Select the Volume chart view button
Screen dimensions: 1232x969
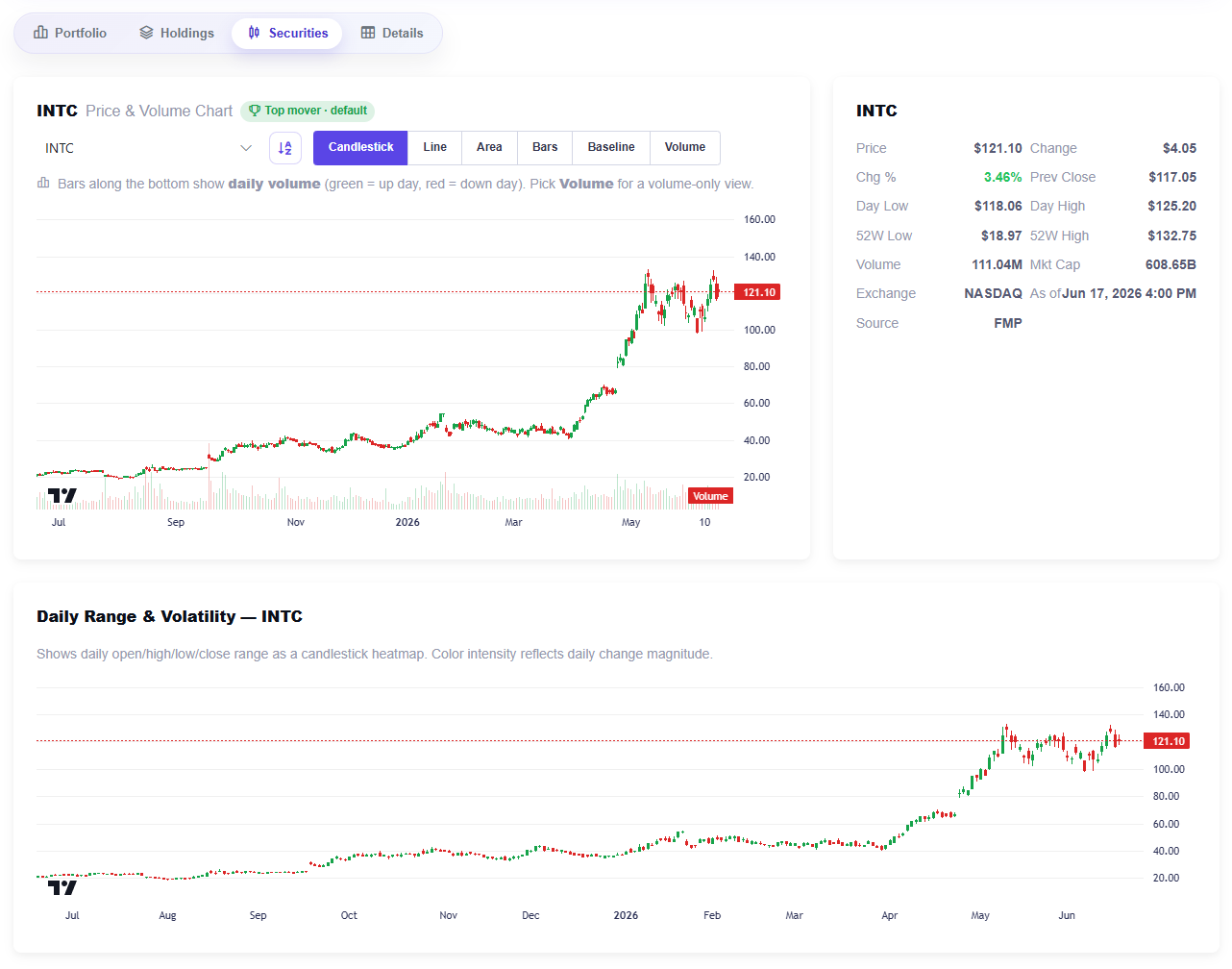685,148
